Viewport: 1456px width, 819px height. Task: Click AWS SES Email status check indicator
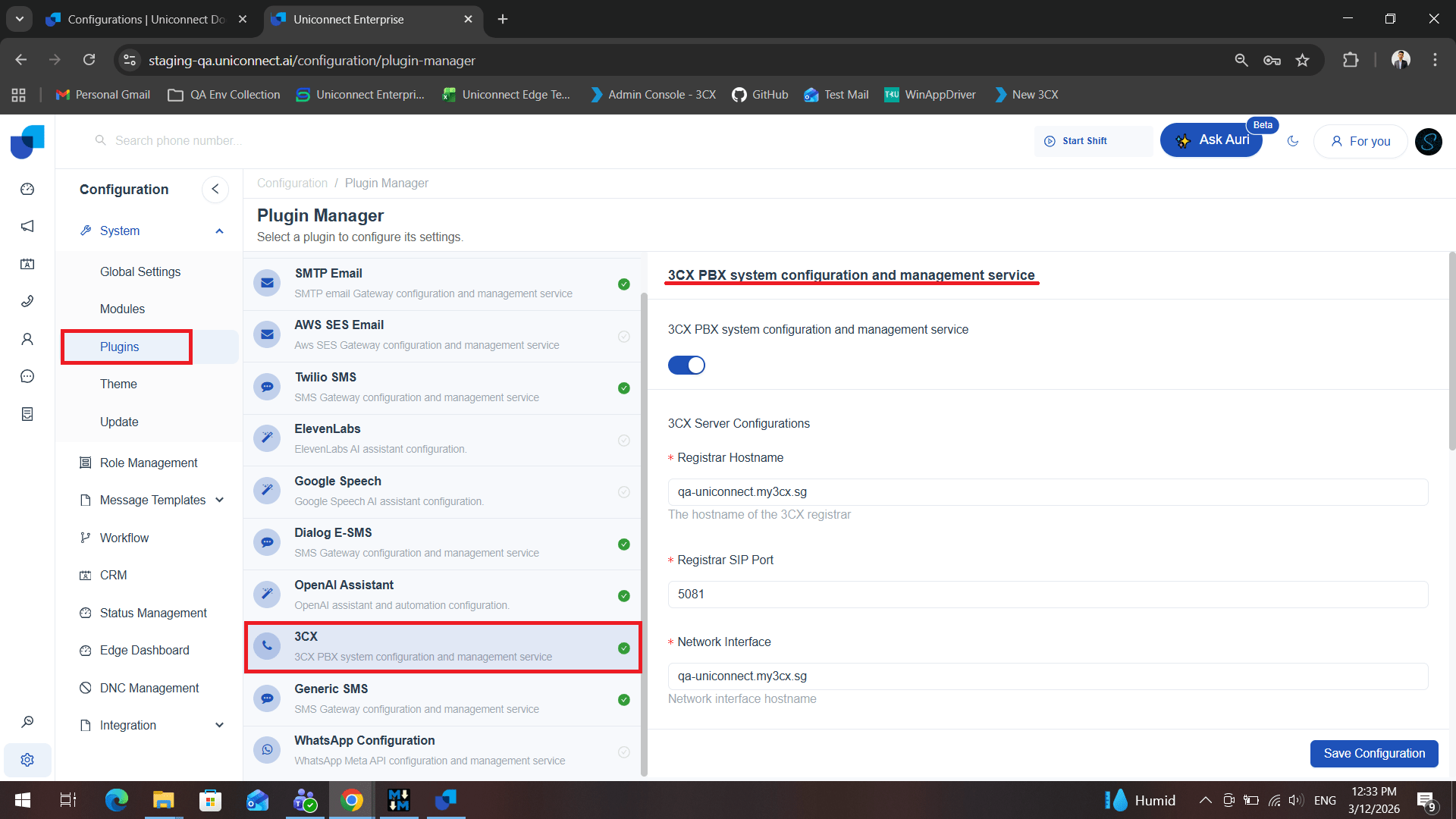pyautogui.click(x=623, y=336)
